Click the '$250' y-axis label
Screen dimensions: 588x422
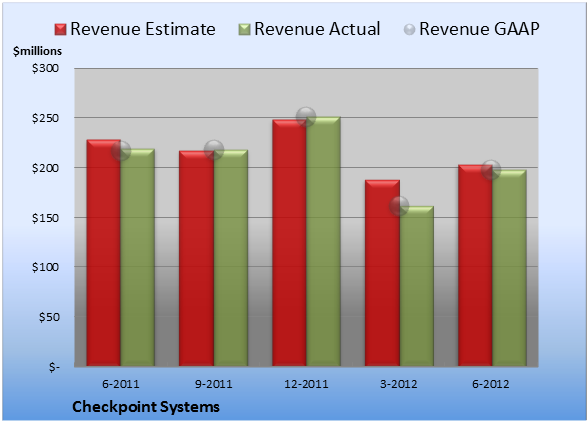45,118
